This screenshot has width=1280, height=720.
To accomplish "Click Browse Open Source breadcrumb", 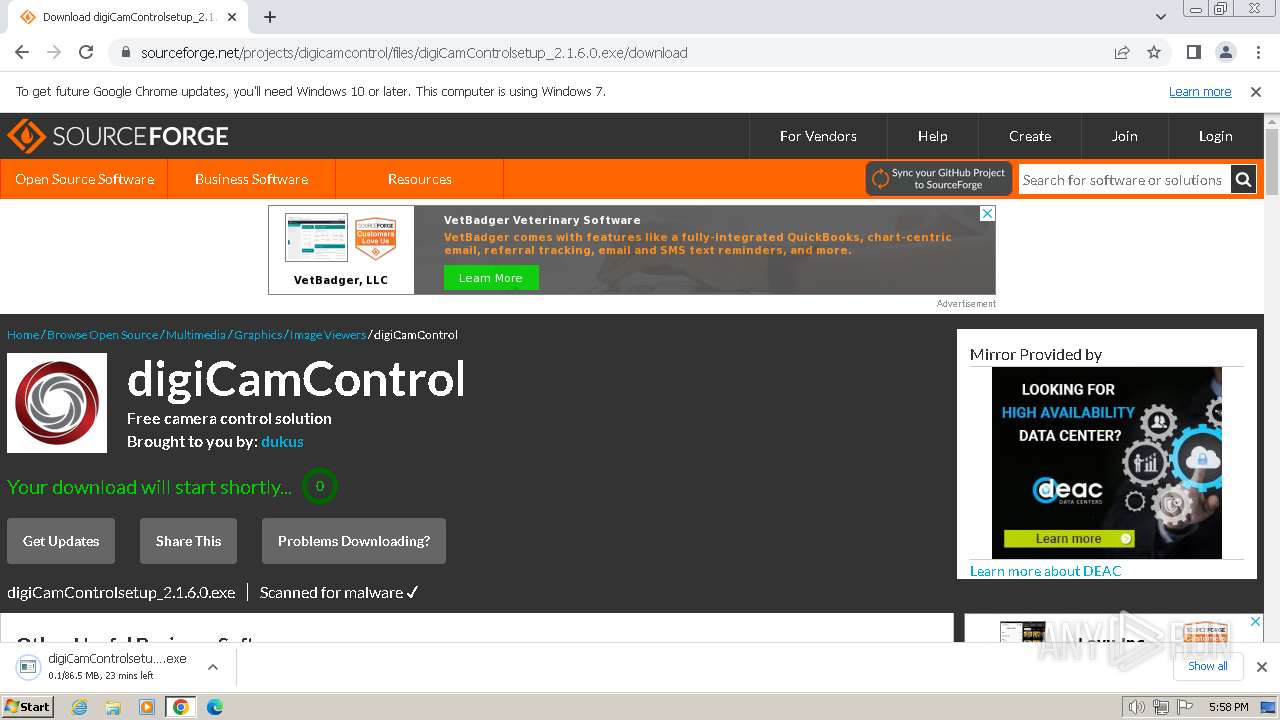I will click(102, 335).
